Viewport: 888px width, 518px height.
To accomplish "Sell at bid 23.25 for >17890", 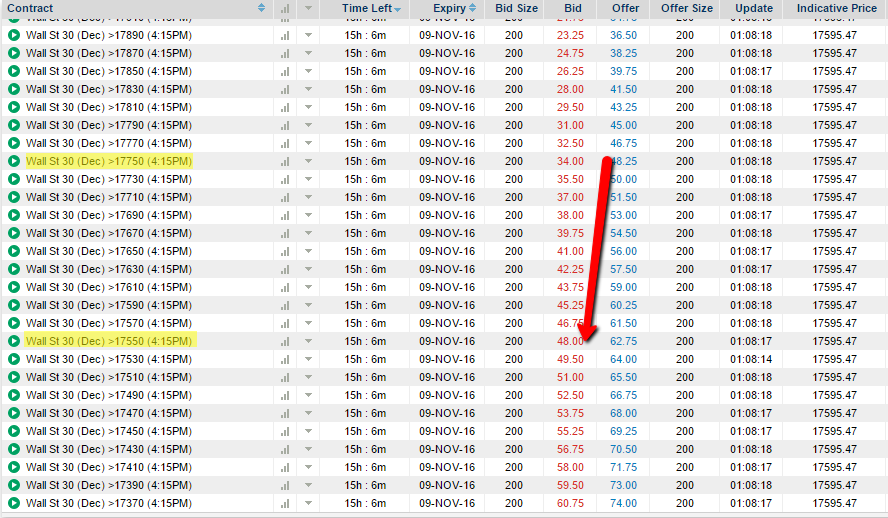I will tap(570, 35).
